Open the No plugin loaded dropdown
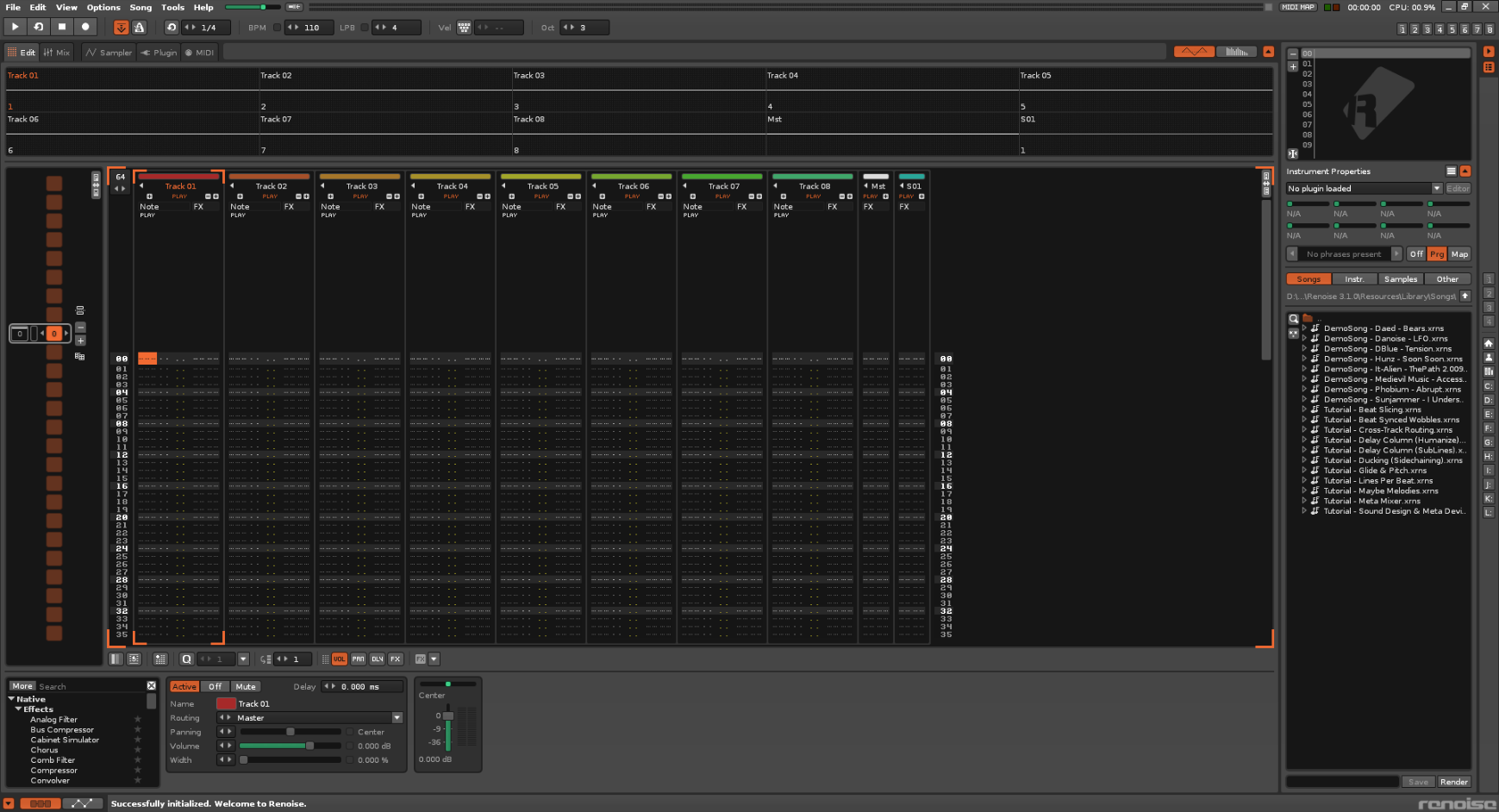Viewport: 1499px width, 812px height. (1437, 189)
